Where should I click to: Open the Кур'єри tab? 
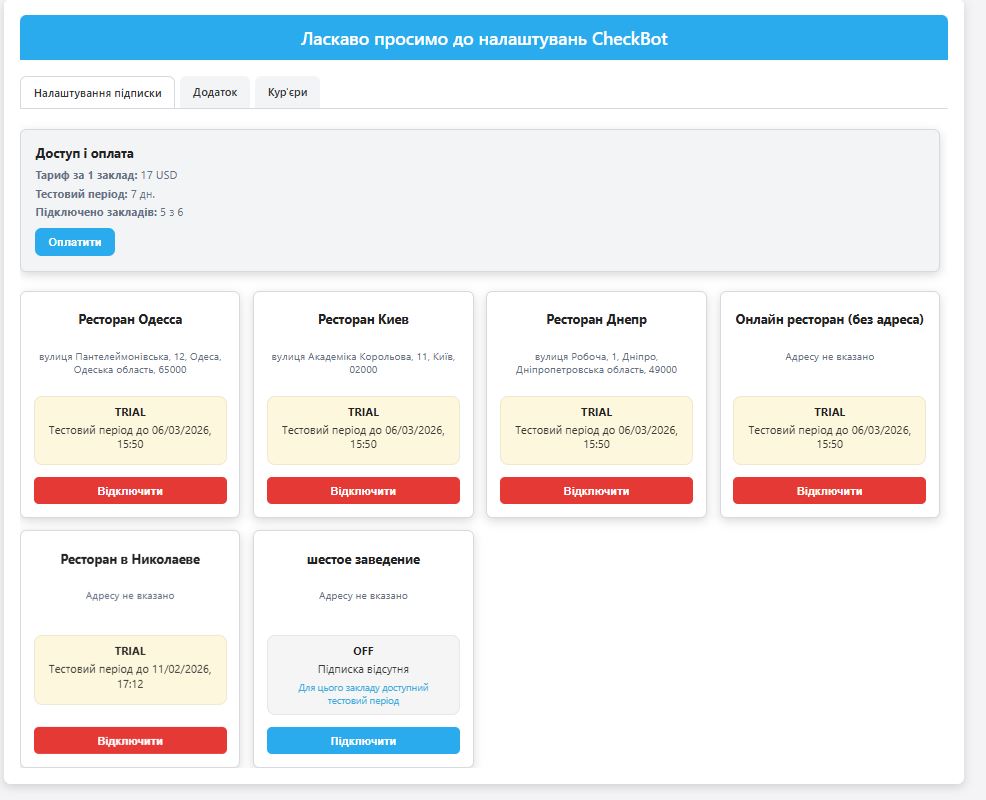pyautogui.click(x=288, y=91)
